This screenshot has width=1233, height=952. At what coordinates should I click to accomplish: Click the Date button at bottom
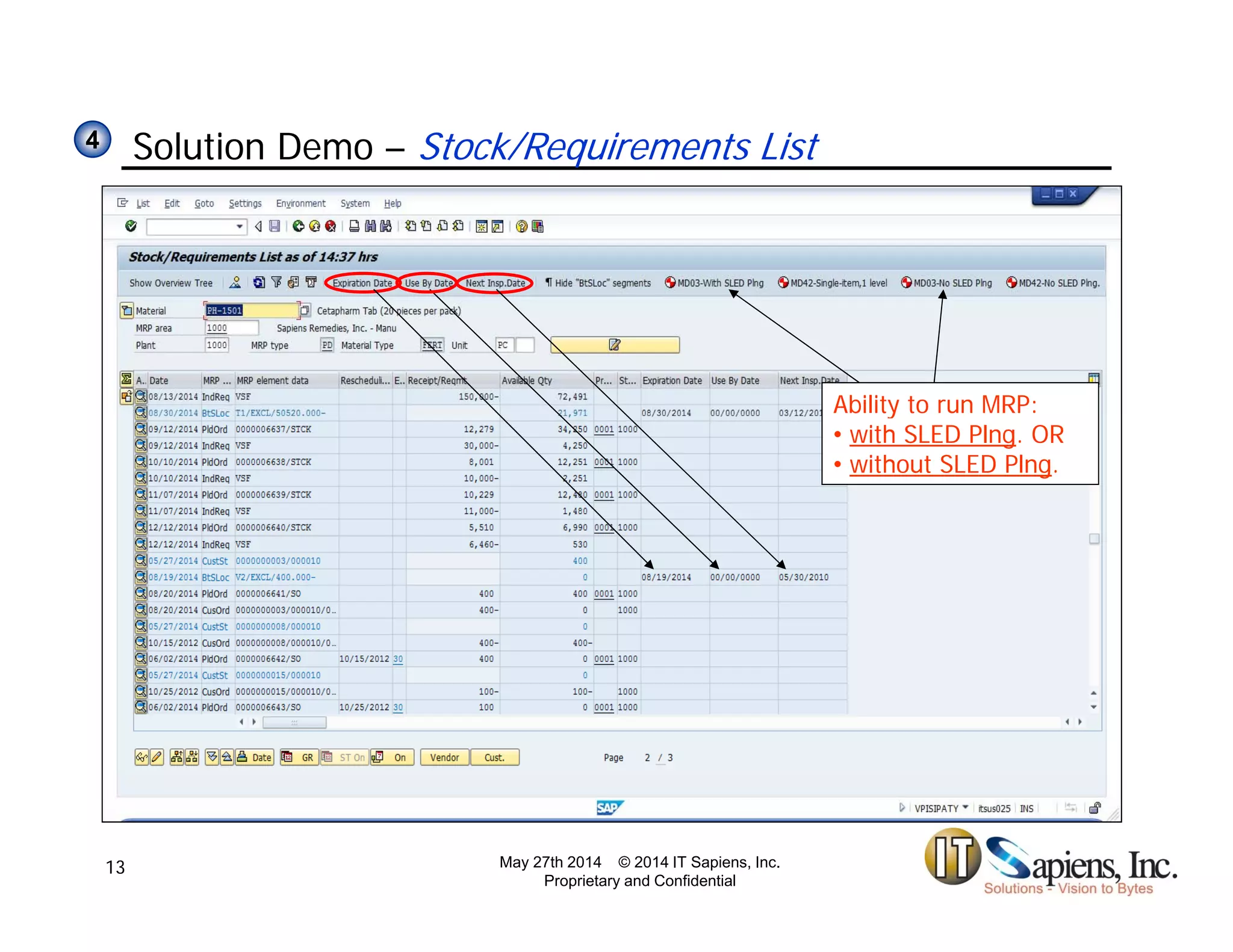[255, 758]
